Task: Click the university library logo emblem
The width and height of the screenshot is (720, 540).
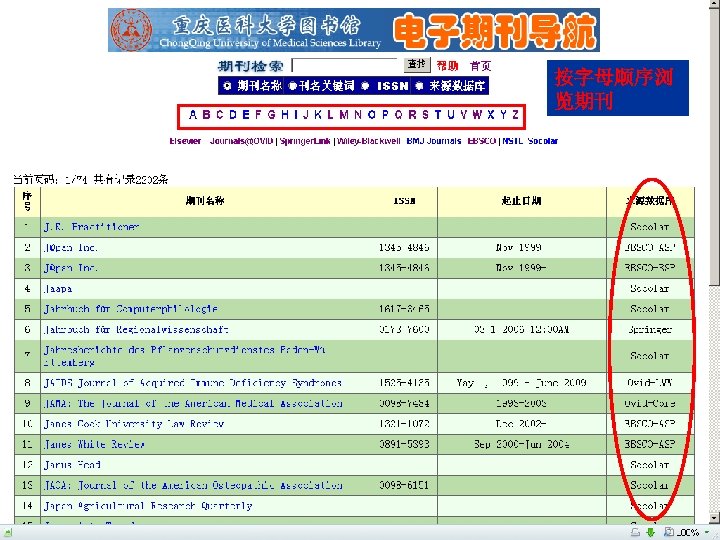Action: tap(131, 30)
